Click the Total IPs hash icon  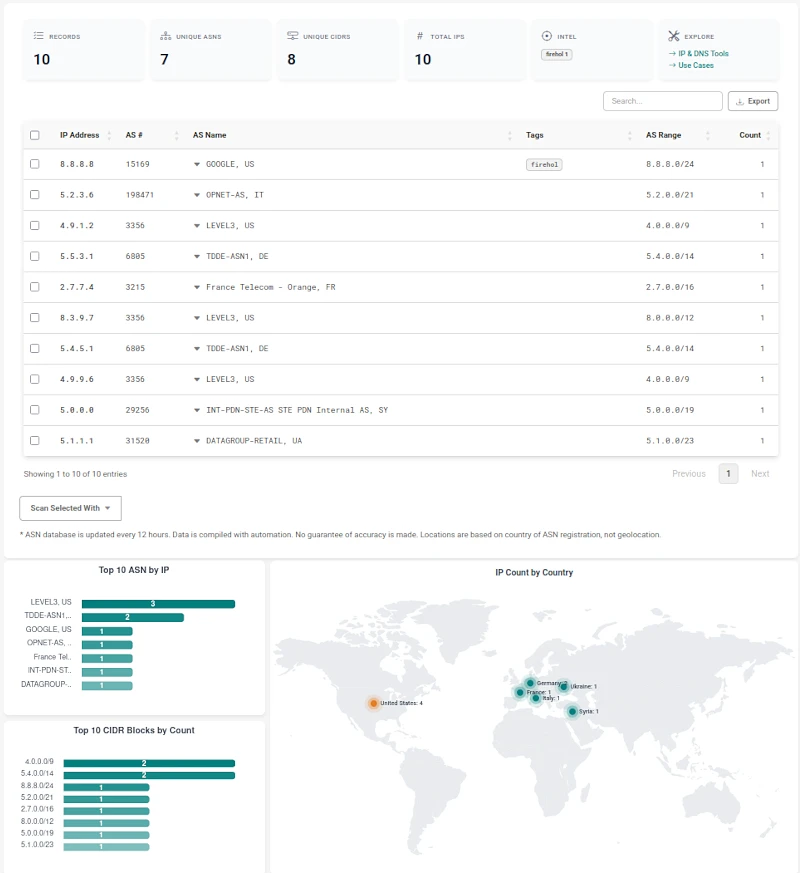pos(420,36)
